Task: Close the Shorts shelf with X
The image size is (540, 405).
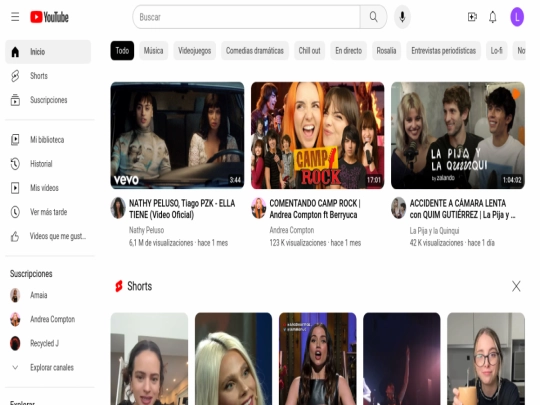Action: coord(516,286)
